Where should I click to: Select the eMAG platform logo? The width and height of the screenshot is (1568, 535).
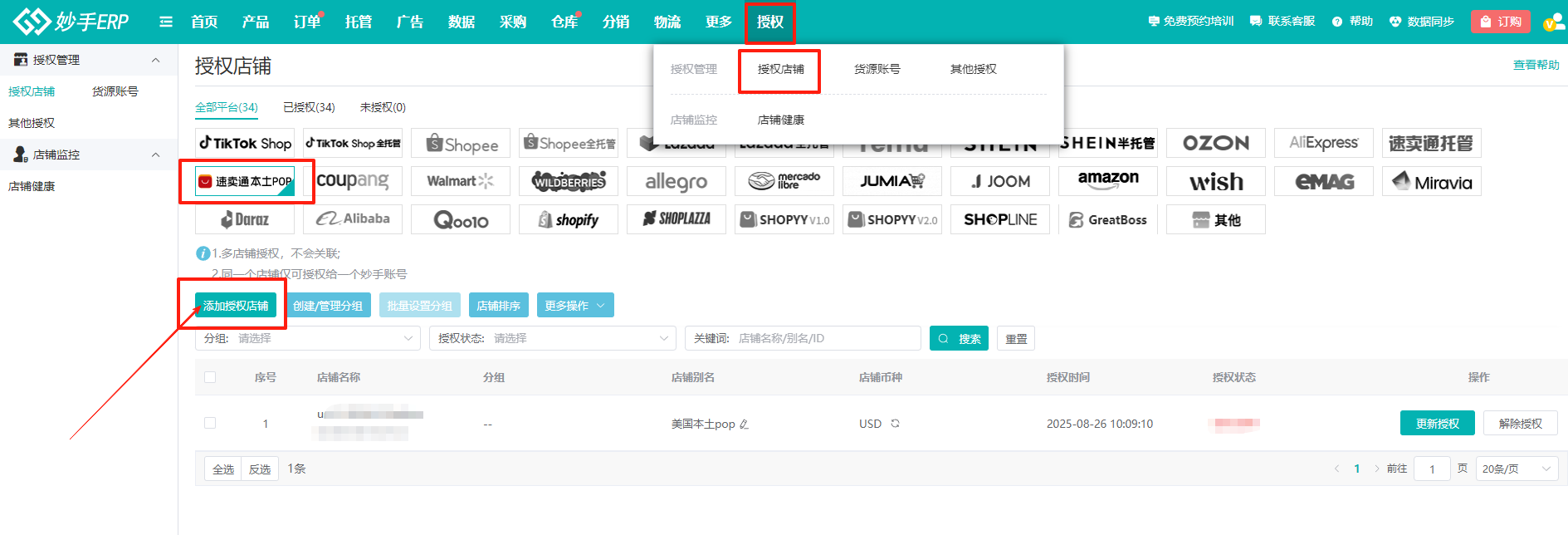pos(1324,181)
